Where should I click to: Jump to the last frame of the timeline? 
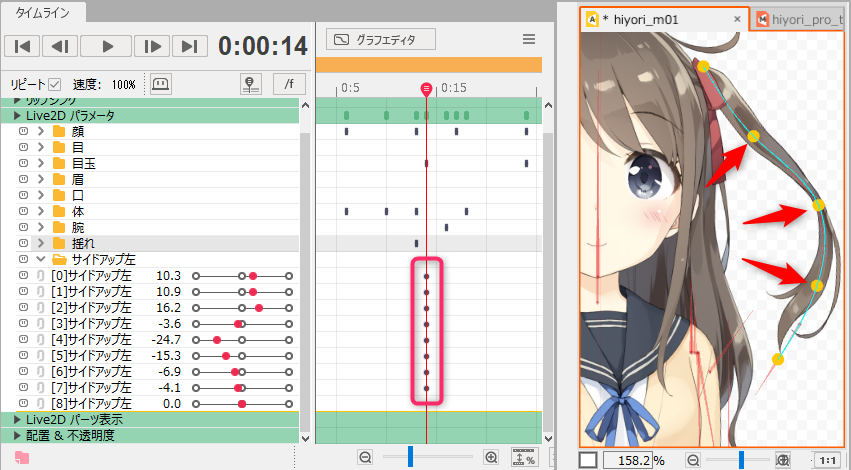188,46
